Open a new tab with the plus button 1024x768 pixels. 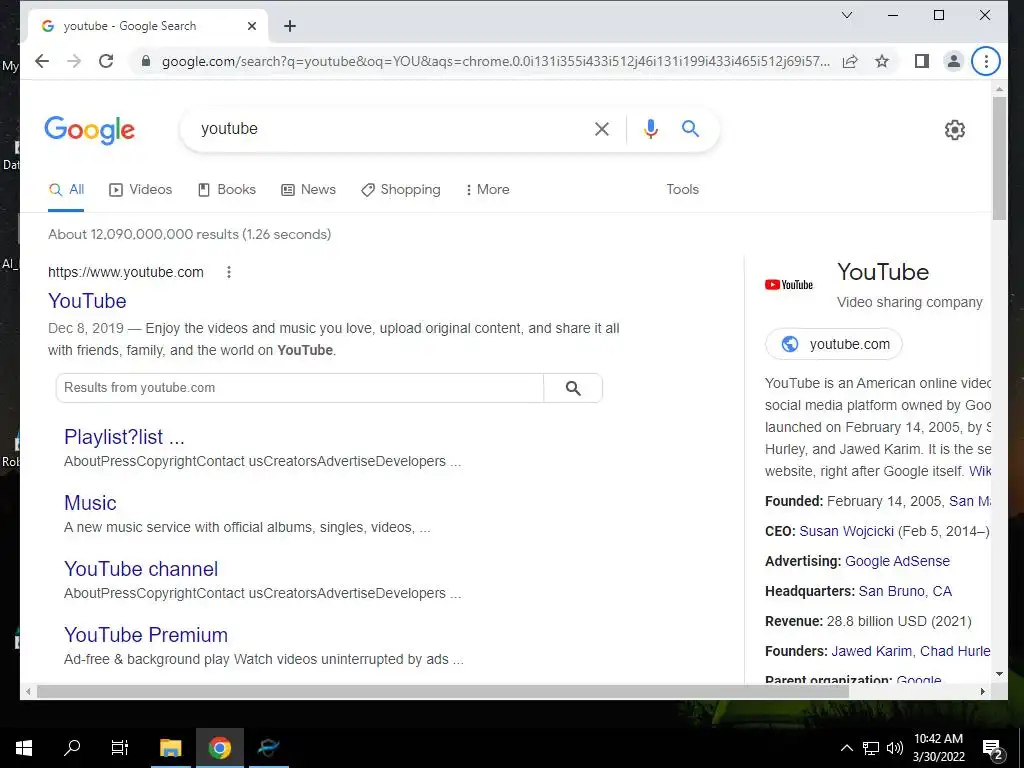tap(290, 26)
